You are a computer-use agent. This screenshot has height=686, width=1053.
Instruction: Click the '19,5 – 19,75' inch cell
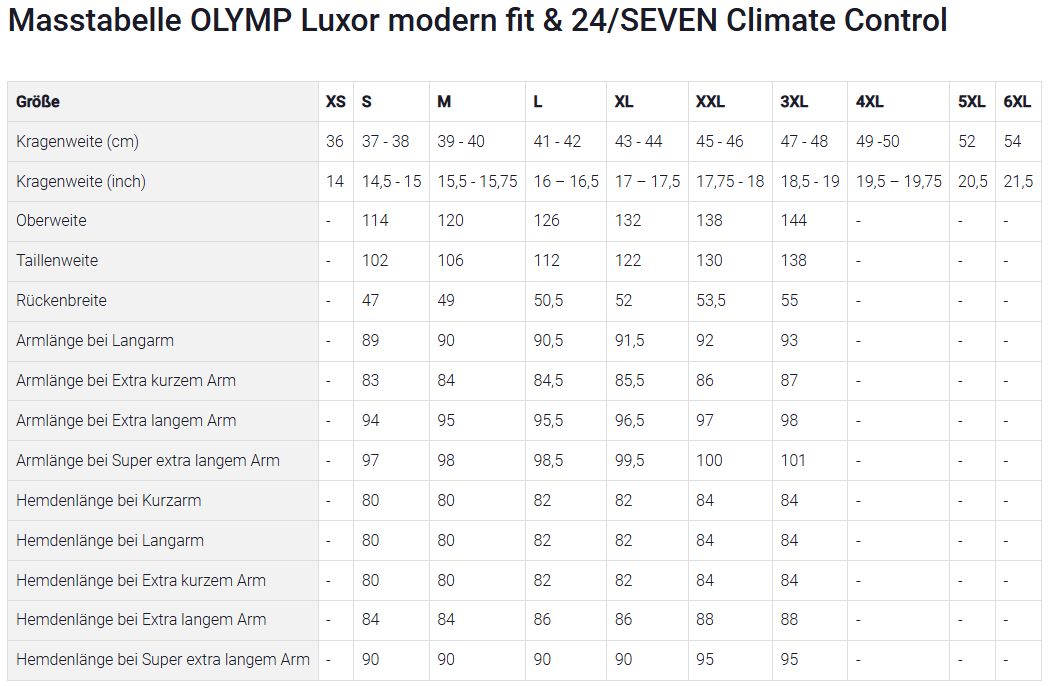898,182
